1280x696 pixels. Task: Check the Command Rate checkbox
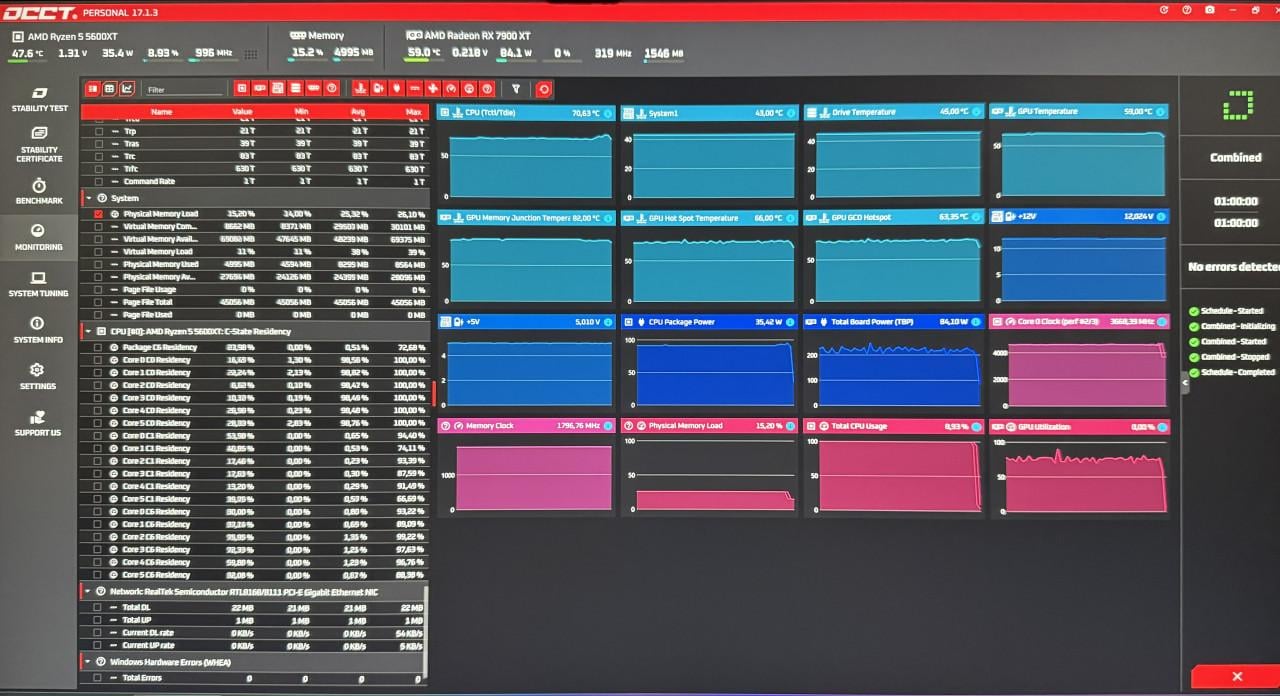click(98, 182)
